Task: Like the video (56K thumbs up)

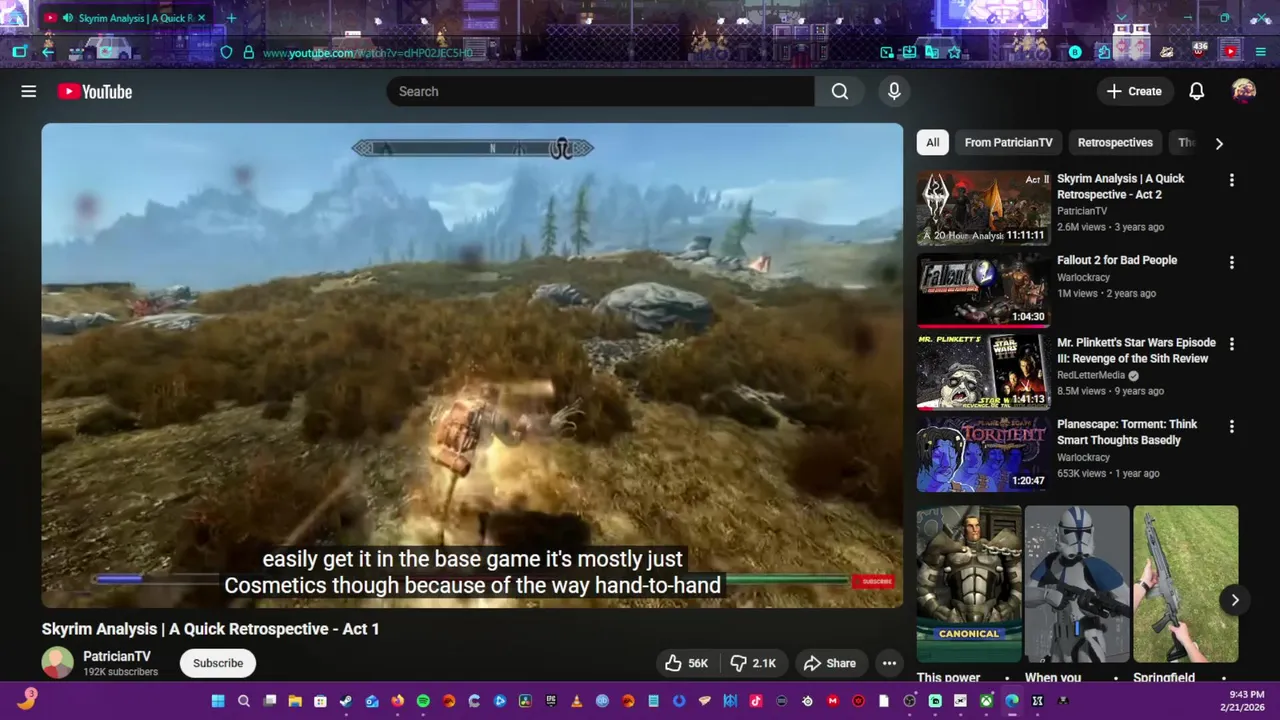Action: 686,663
